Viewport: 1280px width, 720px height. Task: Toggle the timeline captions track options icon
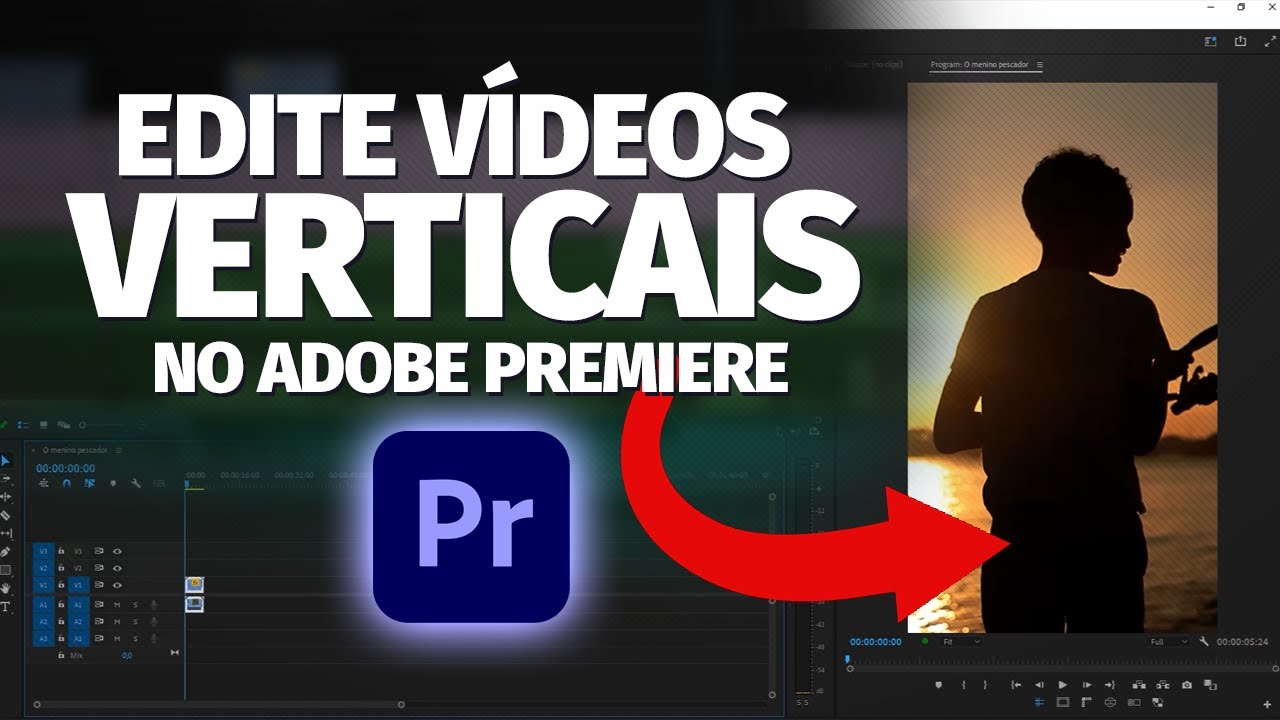(x=159, y=483)
